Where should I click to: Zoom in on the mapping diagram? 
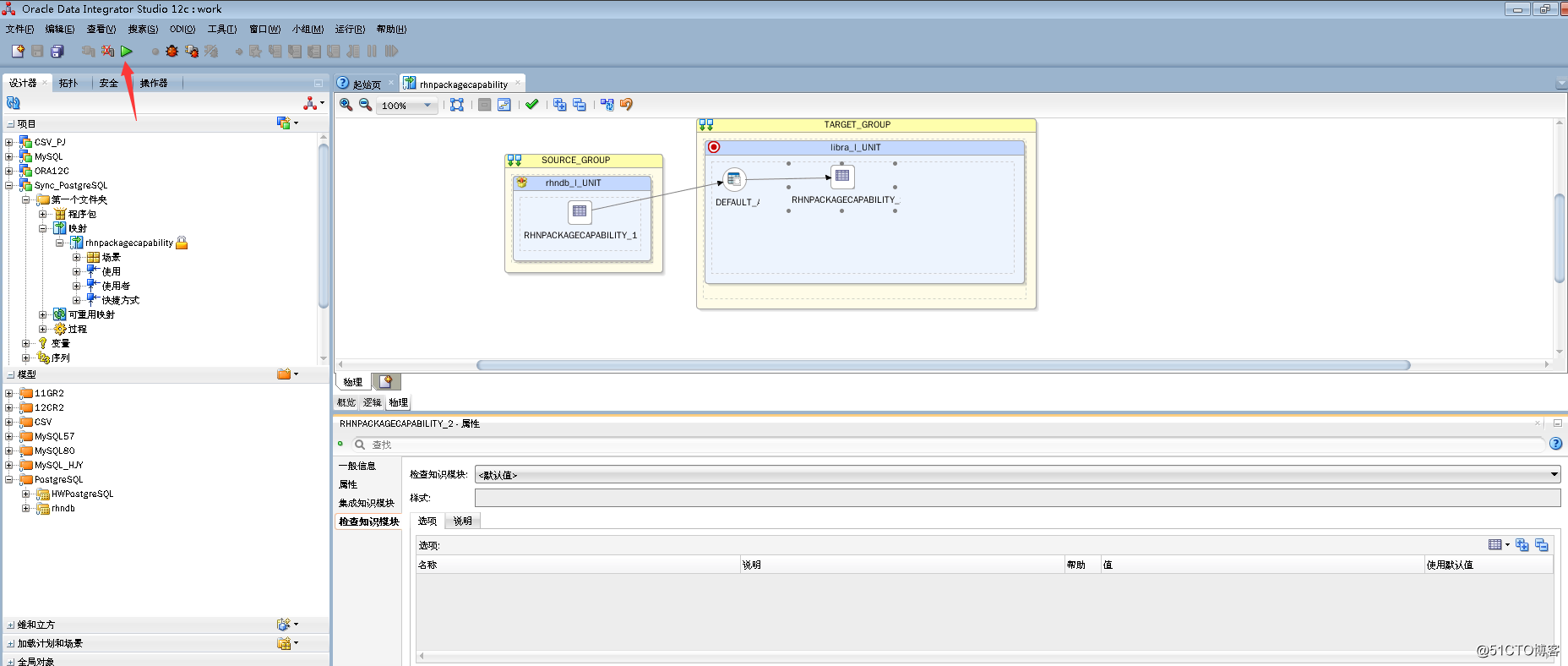coord(346,105)
